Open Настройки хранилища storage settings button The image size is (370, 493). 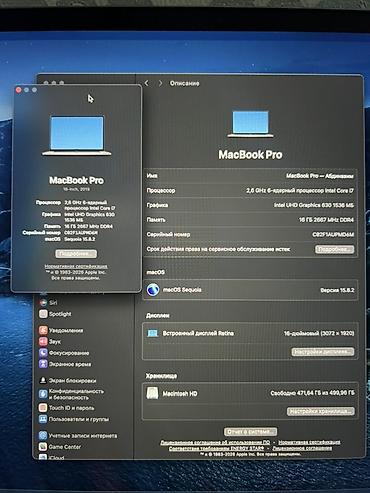(x=321, y=411)
